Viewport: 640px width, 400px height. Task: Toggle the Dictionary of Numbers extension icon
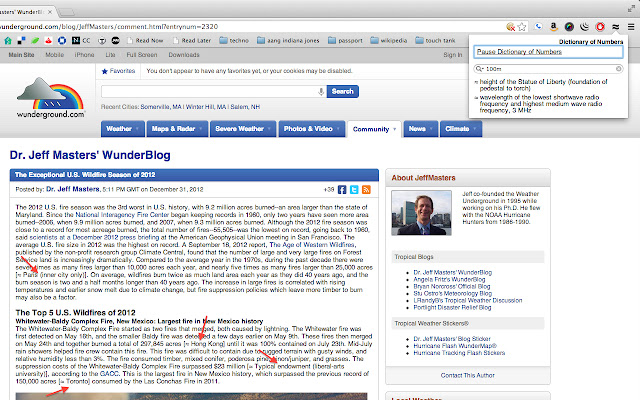(x=616, y=27)
